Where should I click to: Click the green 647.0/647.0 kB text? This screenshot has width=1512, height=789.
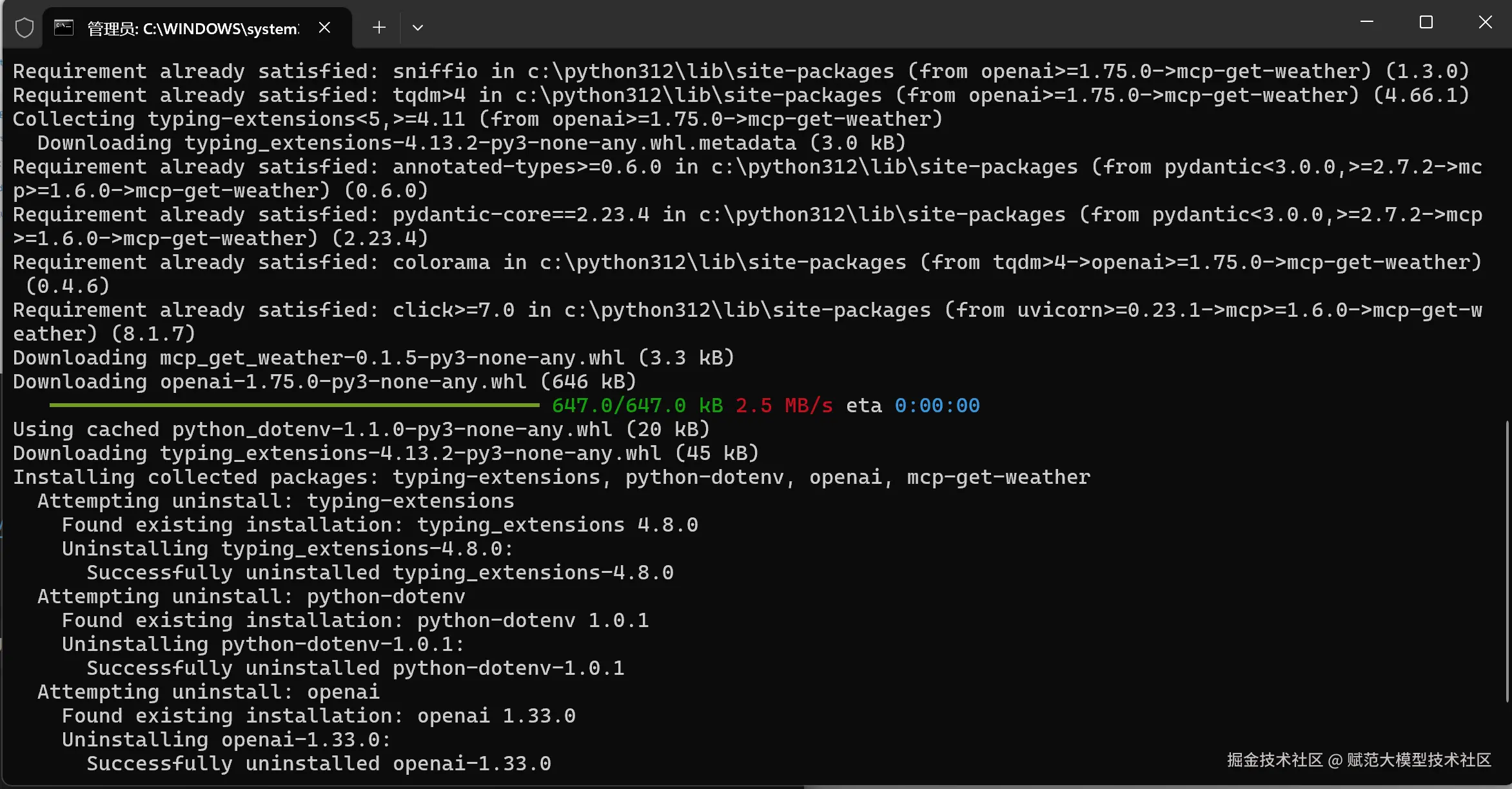tap(637, 406)
